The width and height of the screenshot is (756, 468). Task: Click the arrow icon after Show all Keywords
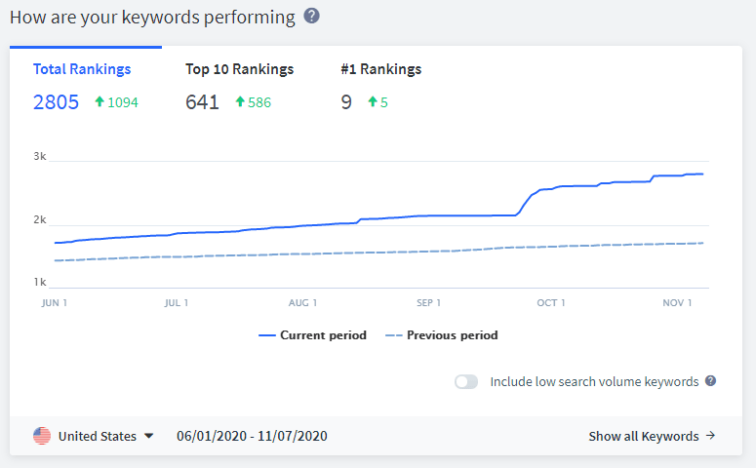[x=710, y=436]
